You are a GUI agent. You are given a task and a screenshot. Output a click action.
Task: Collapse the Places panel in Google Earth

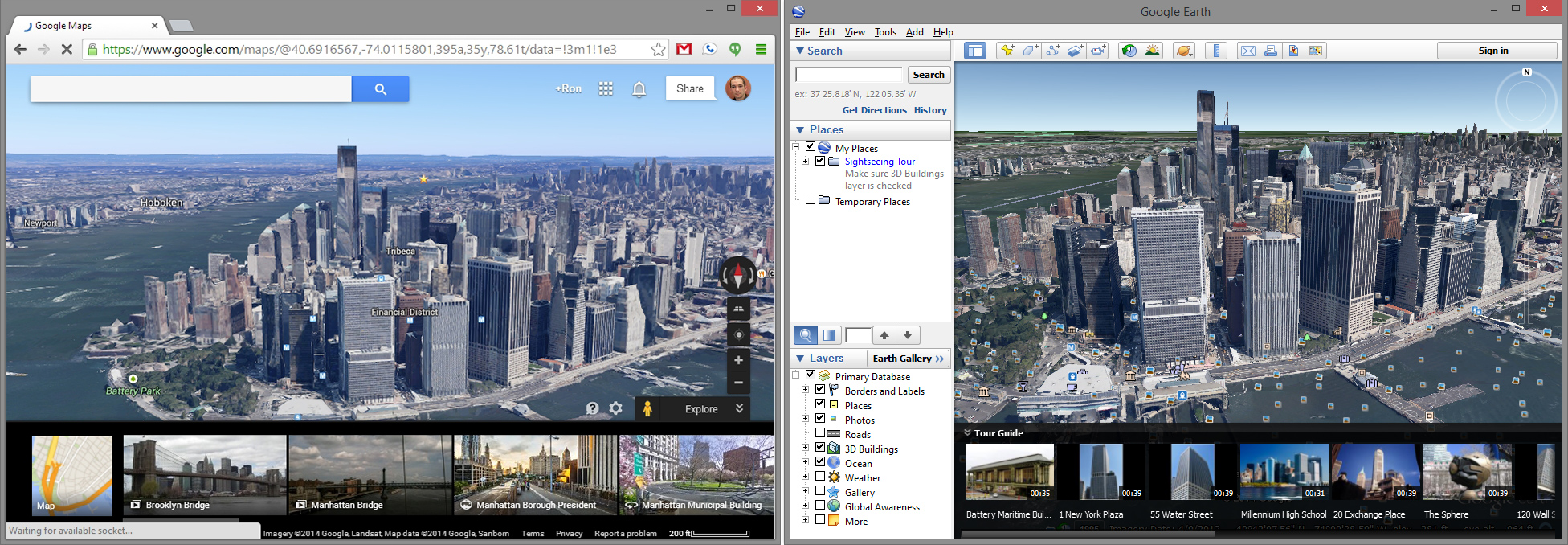[800, 129]
